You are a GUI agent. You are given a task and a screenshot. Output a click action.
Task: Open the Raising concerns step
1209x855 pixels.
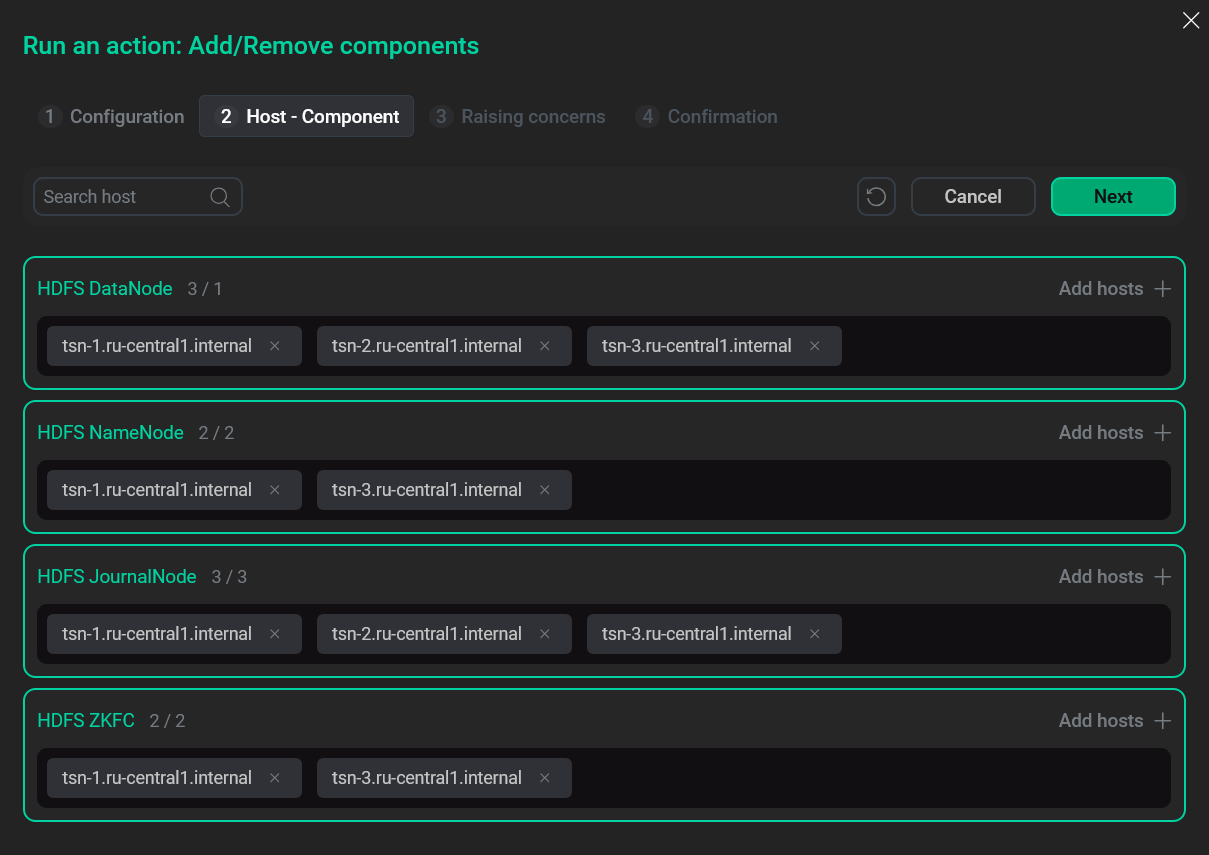click(519, 116)
